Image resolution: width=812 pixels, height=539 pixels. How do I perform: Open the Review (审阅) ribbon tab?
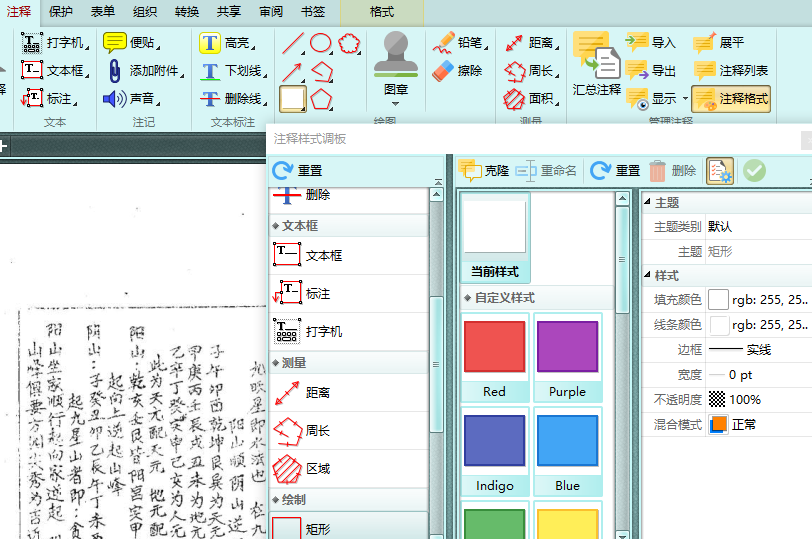[x=271, y=11]
